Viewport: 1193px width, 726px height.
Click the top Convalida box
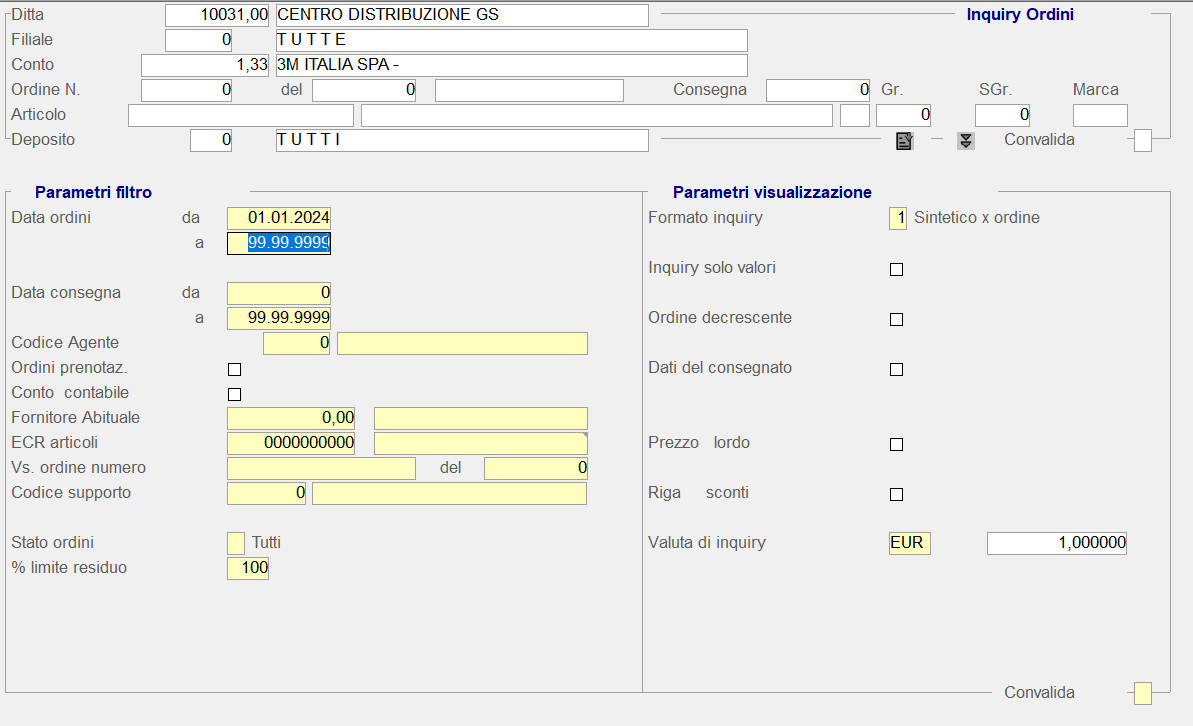point(1142,141)
